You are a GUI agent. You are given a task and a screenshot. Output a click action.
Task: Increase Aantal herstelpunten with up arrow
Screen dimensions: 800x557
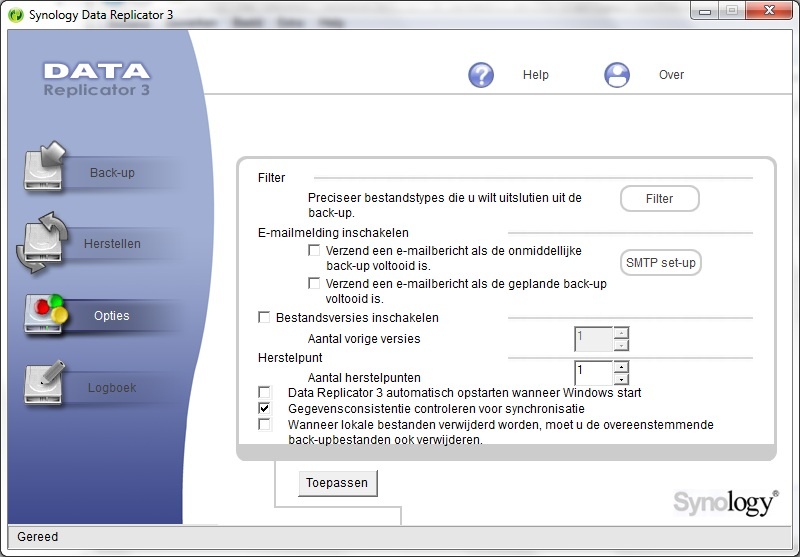click(x=621, y=367)
